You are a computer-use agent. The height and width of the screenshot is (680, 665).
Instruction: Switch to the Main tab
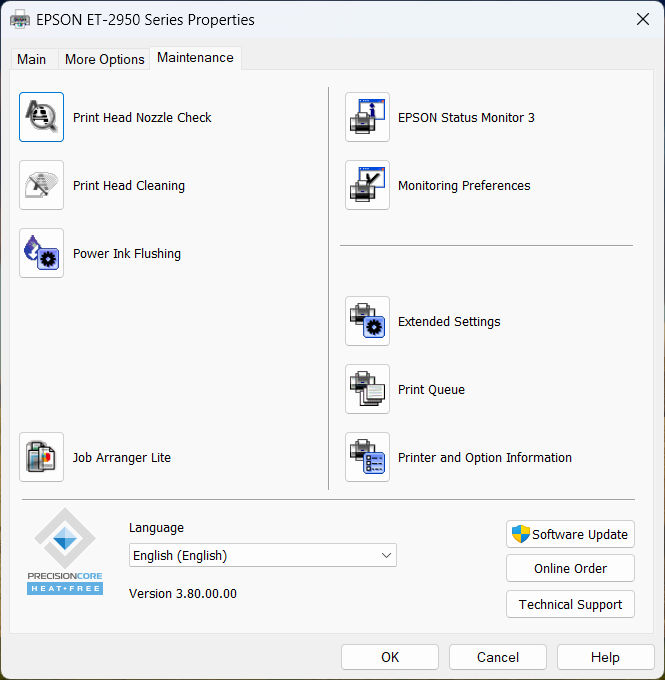(32, 59)
